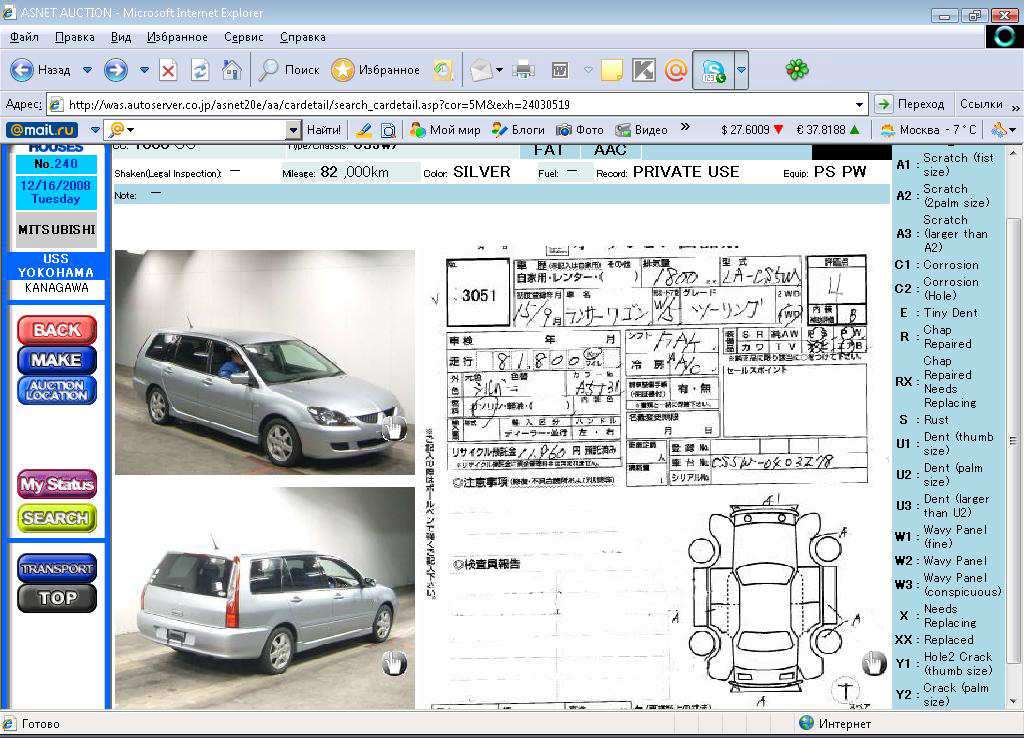Screen dimensions: 1024x738
Task: Click the Skype toolbar icon
Action: tap(713, 70)
